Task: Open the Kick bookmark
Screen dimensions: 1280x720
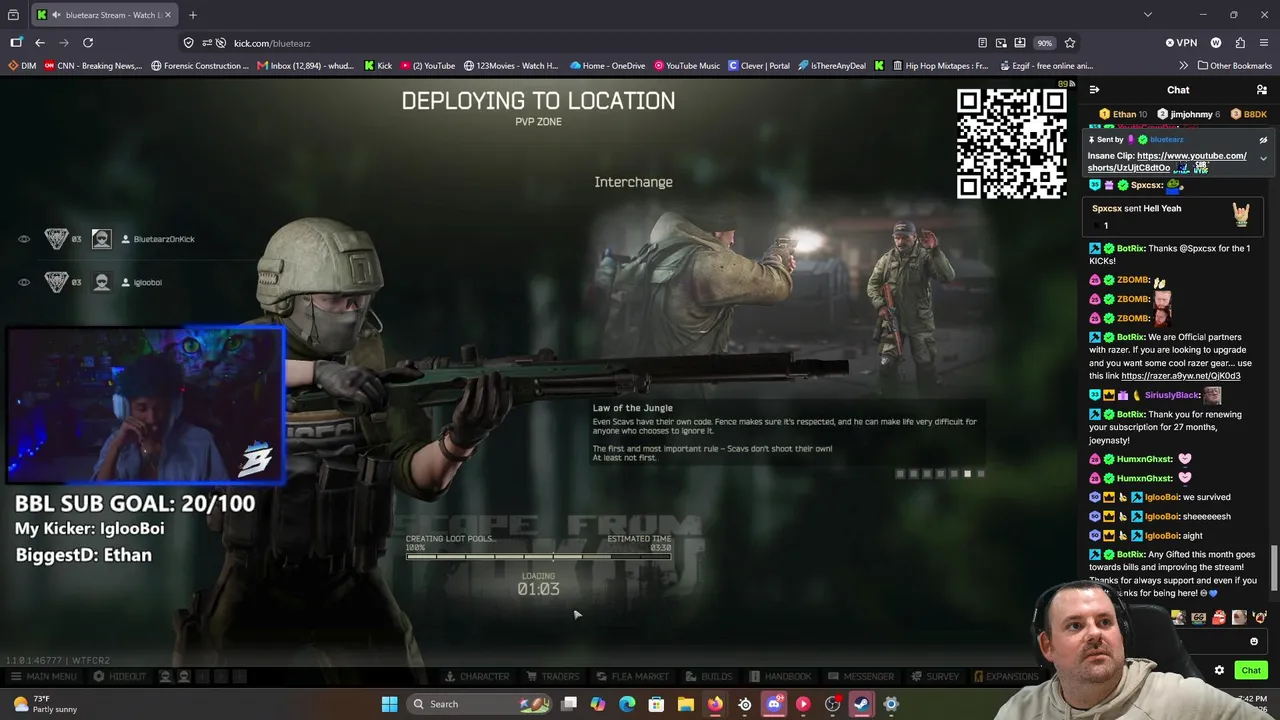Action: pyautogui.click(x=378, y=66)
